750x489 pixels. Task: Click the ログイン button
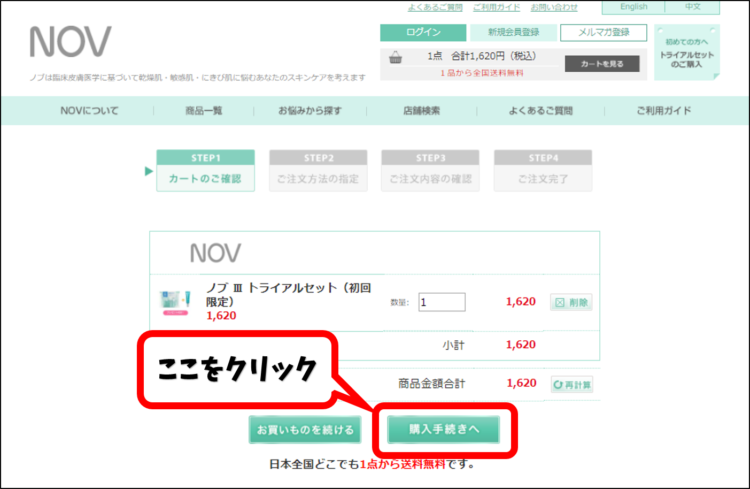coord(423,33)
